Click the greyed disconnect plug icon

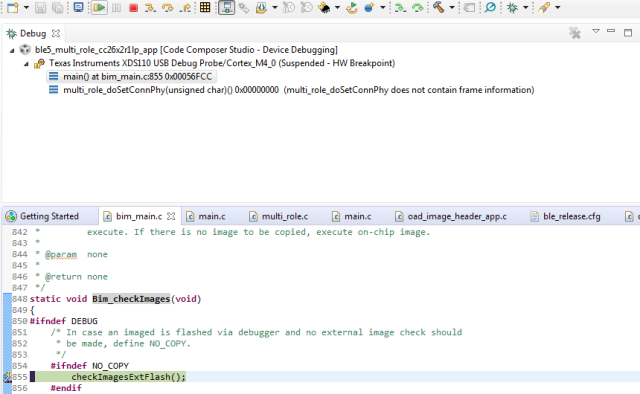[x=244, y=7]
